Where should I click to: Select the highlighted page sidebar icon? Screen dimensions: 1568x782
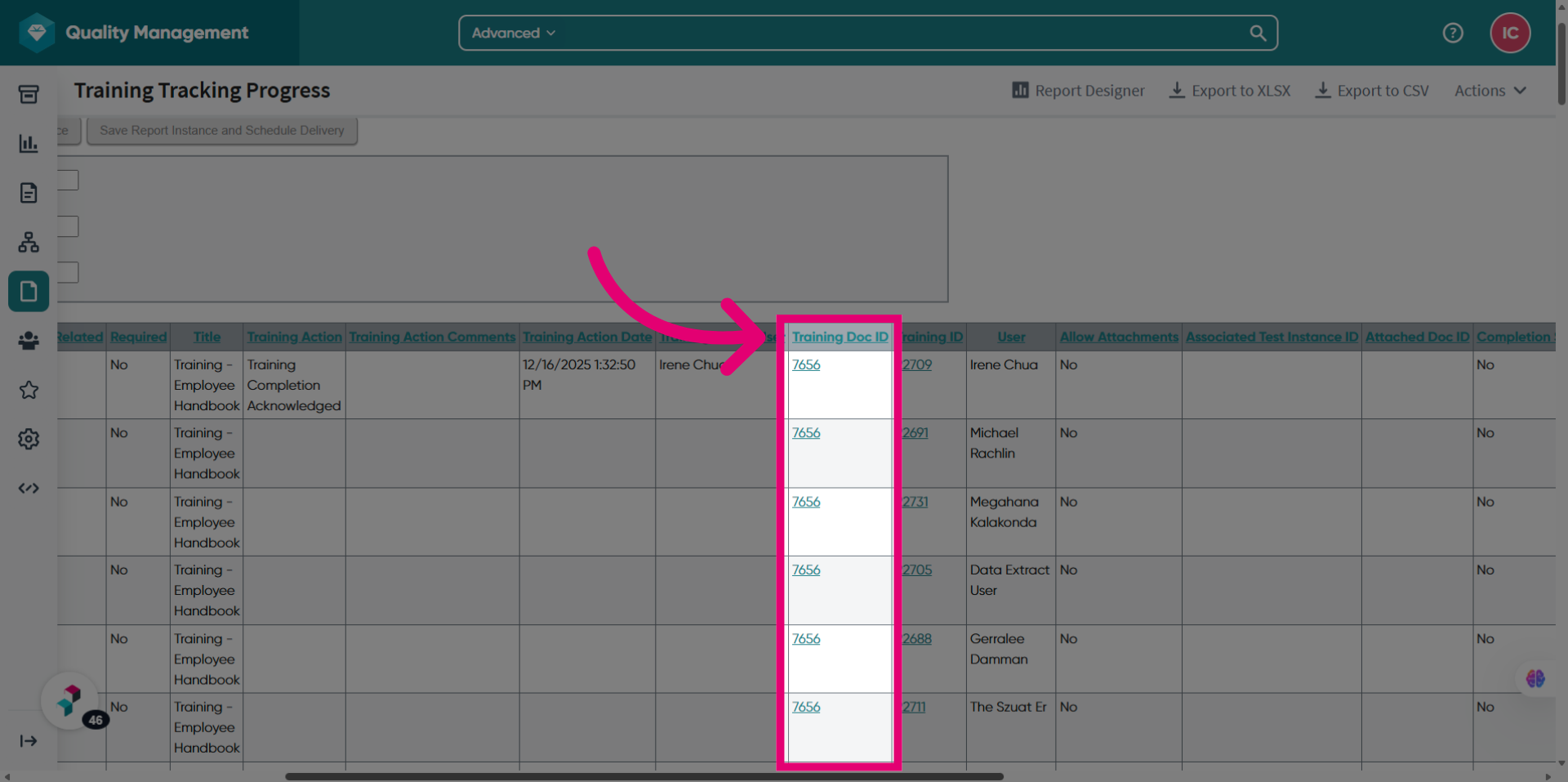[x=29, y=291]
